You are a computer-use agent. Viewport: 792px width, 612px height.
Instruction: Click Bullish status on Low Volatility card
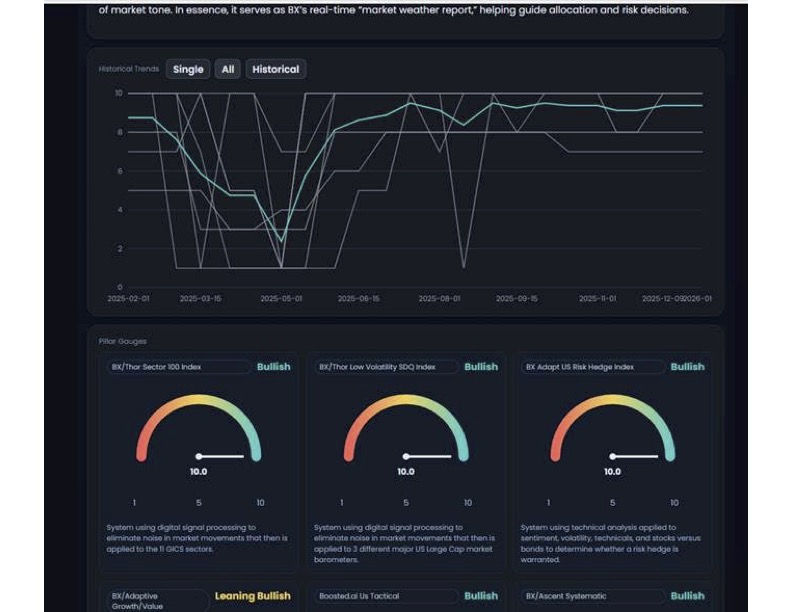tap(481, 367)
